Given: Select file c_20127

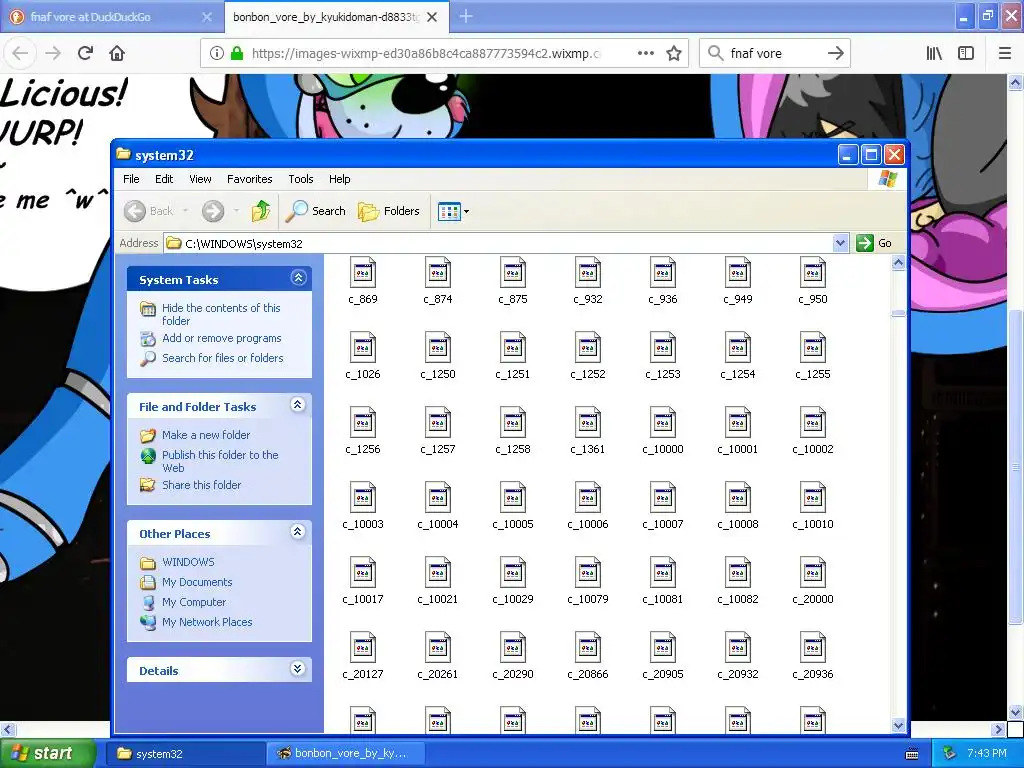Looking at the screenshot, I should [x=363, y=657].
